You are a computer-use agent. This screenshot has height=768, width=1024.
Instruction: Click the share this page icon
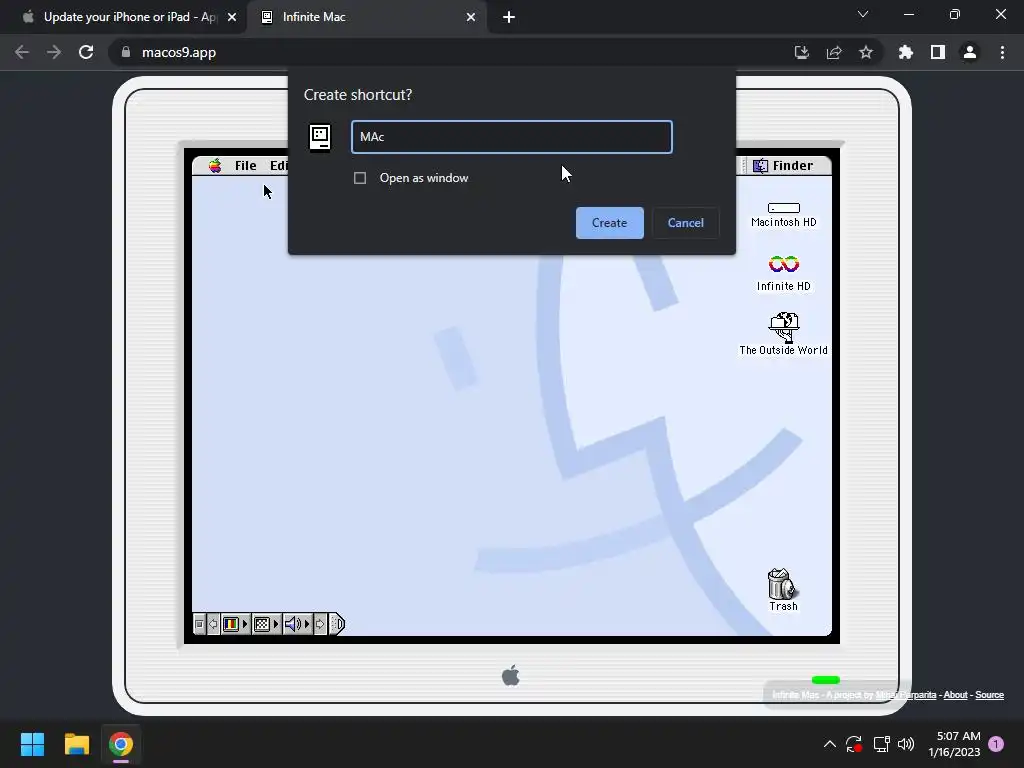click(x=834, y=52)
